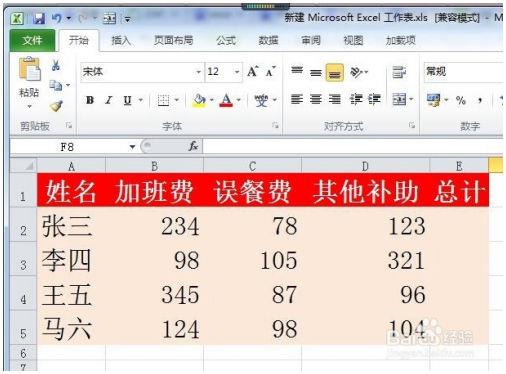Expand the Name Box dropdown arrow
This screenshot has width=506, height=374.
tap(132, 147)
